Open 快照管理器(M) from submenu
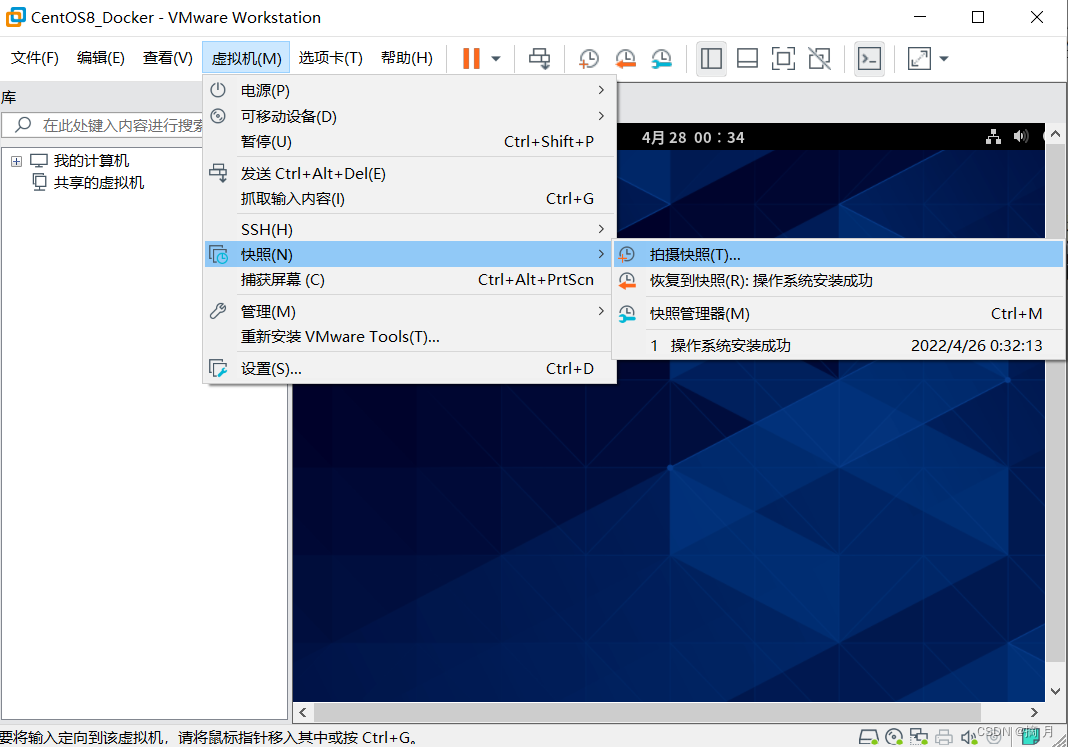Screen dimensions: 1068x747 838,313
